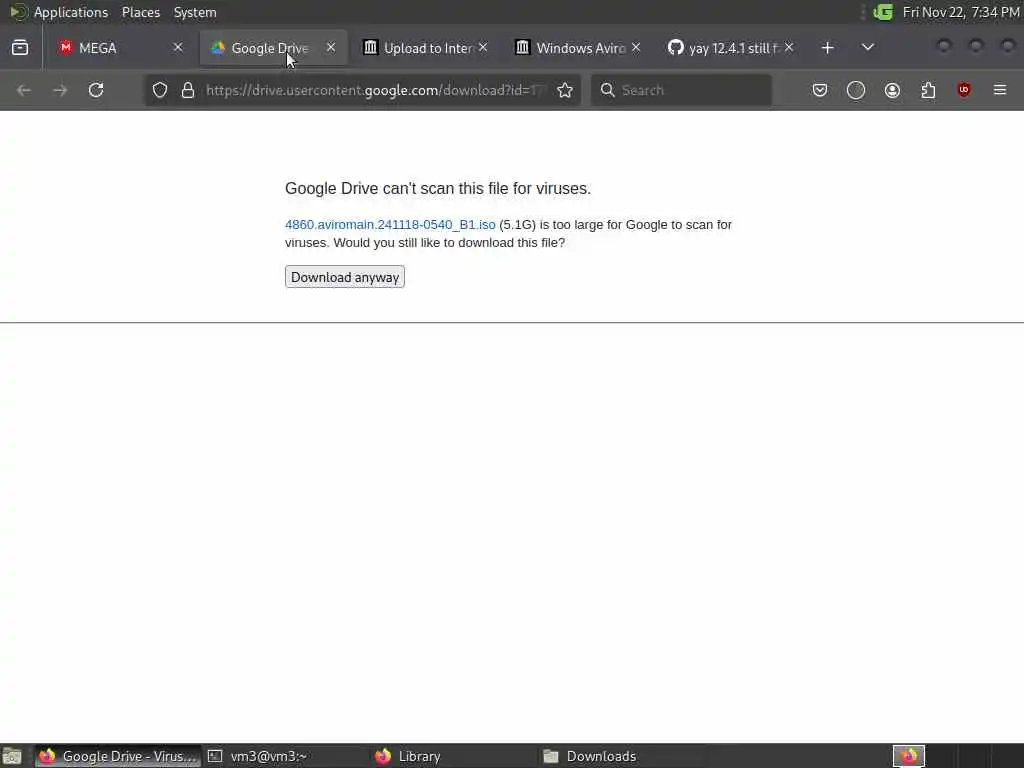Open Firefox View tab overview icon
Screen dimensions: 1024x768
20,48
